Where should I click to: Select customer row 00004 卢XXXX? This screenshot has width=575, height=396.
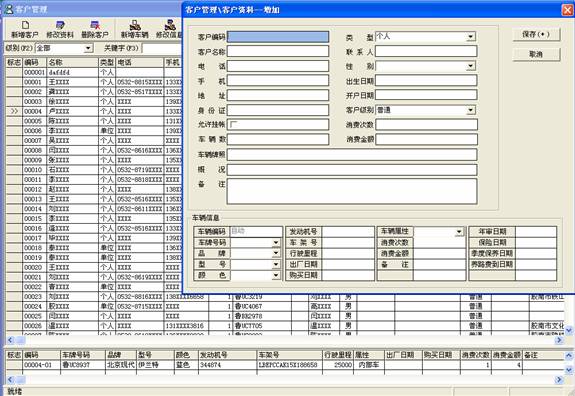pos(94,111)
